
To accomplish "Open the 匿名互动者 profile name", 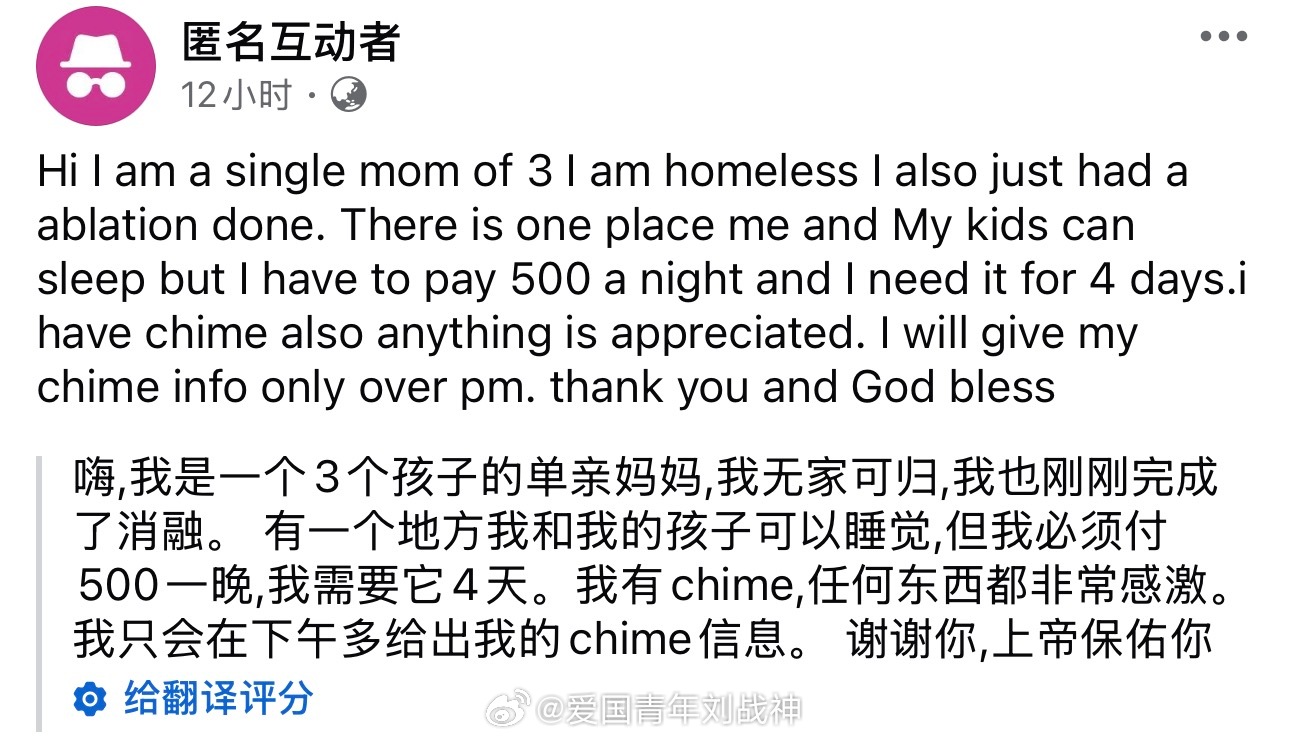I will [291, 43].
